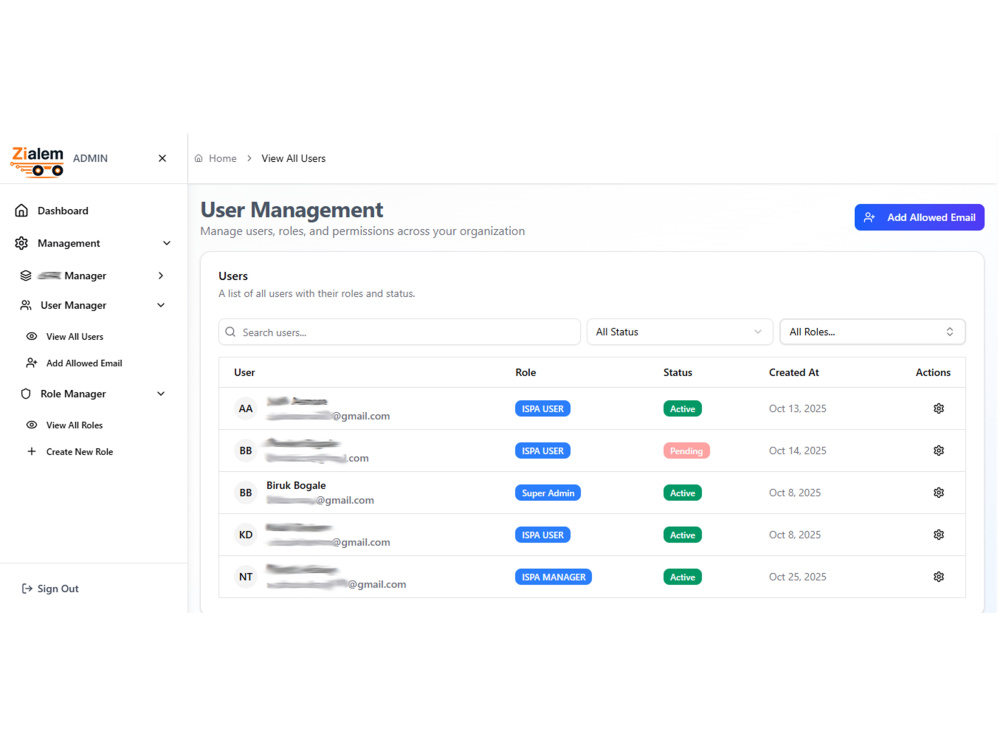Click the Created At column header
Image resolution: width=1000 pixels, height=750 pixels.
[x=793, y=372]
